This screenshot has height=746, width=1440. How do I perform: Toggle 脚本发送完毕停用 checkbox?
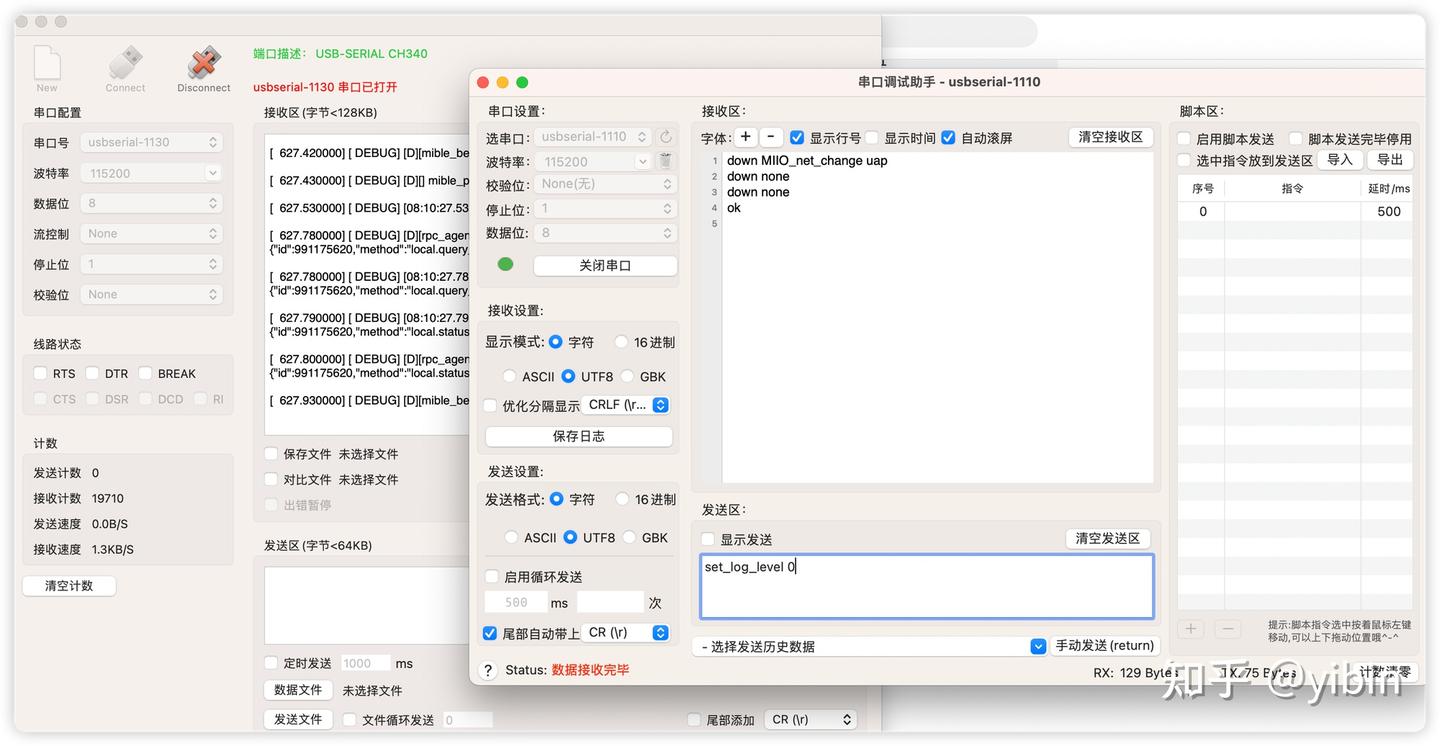(x=1296, y=139)
